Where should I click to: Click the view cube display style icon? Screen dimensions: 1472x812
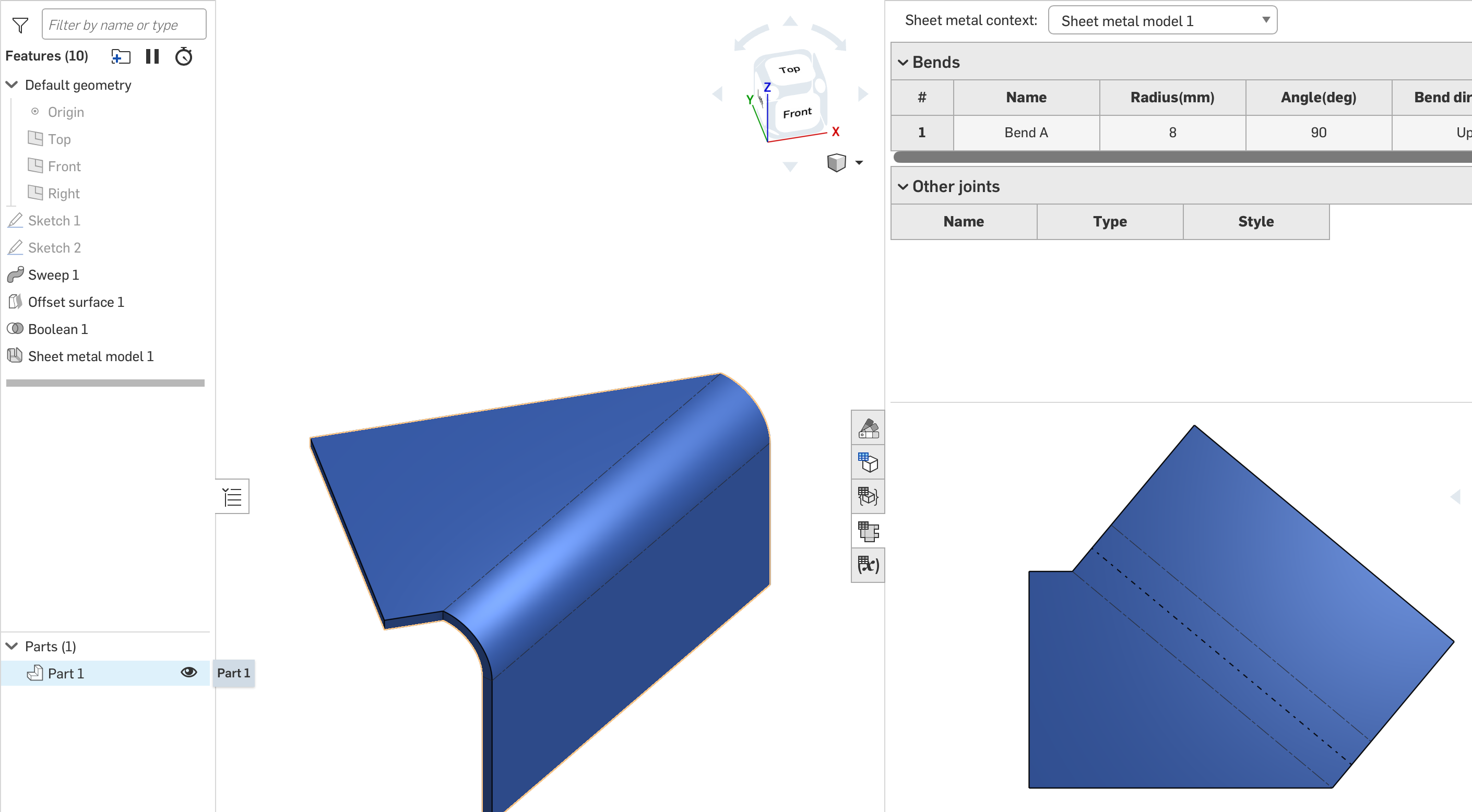[836, 163]
